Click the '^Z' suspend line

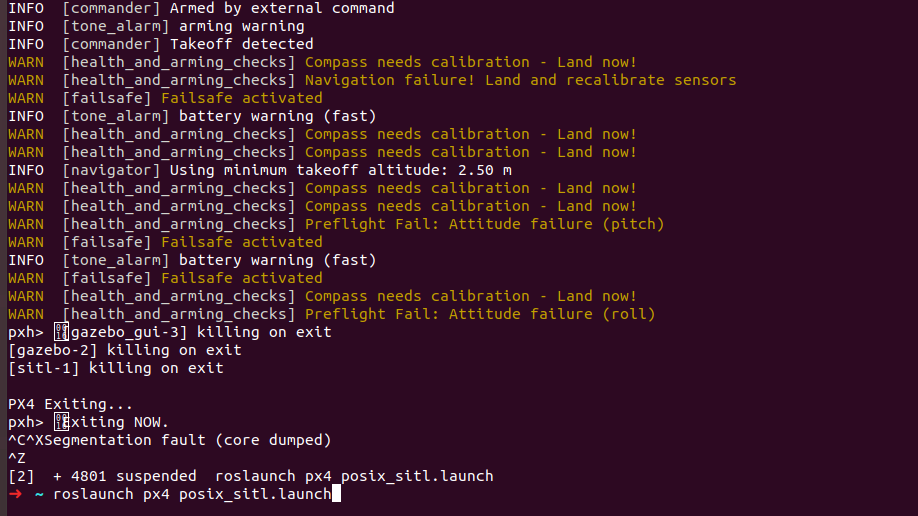tap(17, 458)
